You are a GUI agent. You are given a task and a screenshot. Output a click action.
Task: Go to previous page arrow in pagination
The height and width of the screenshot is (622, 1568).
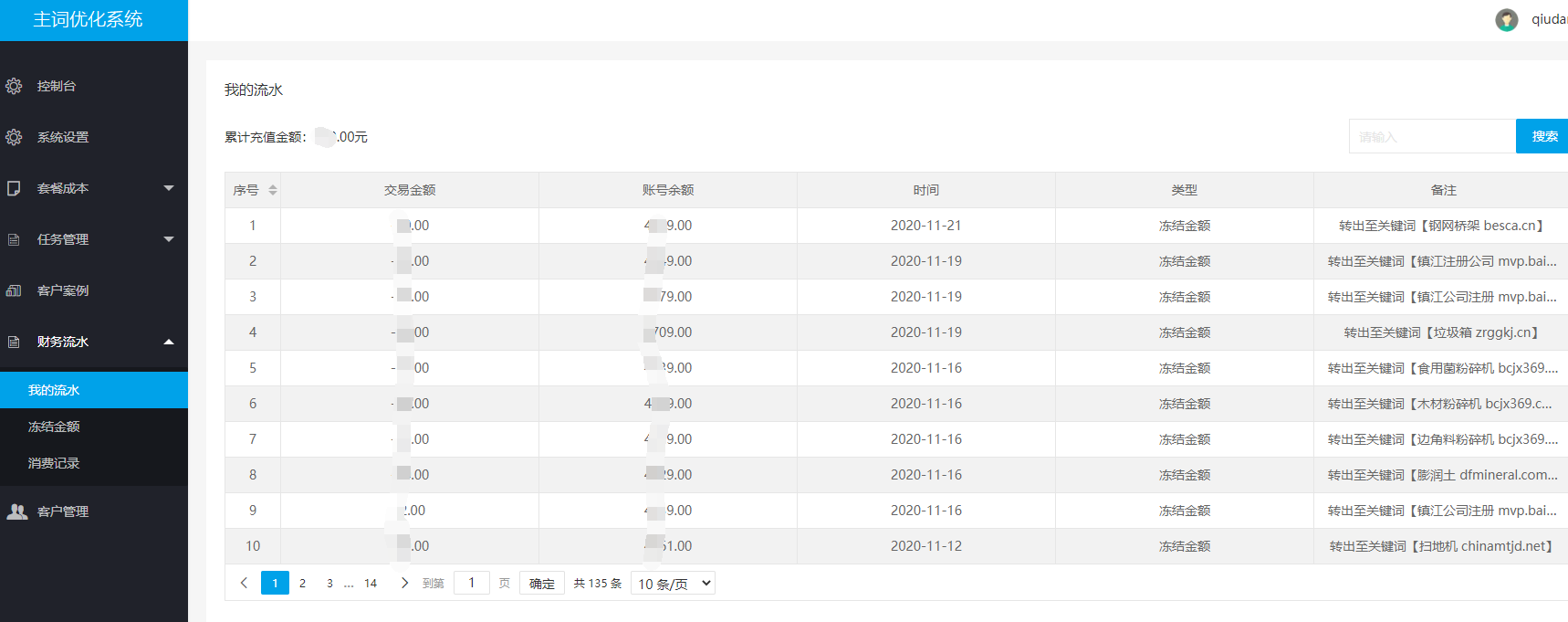pos(244,583)
